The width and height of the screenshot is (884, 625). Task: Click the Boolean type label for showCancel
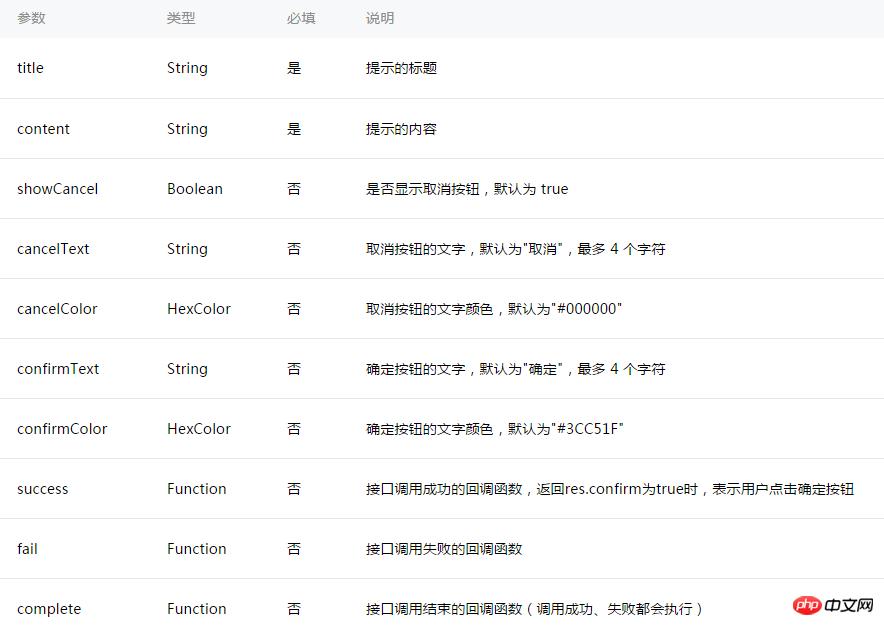click(x=194, y=188)
